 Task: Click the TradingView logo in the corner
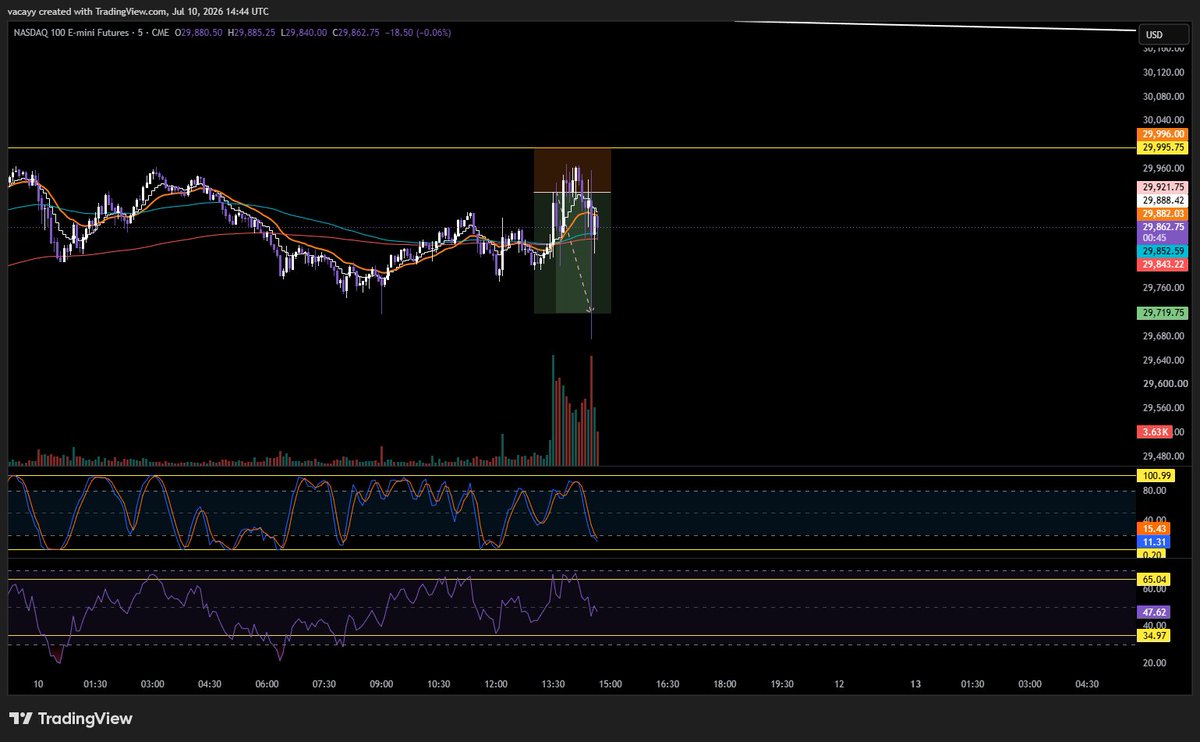coord(70,719)
